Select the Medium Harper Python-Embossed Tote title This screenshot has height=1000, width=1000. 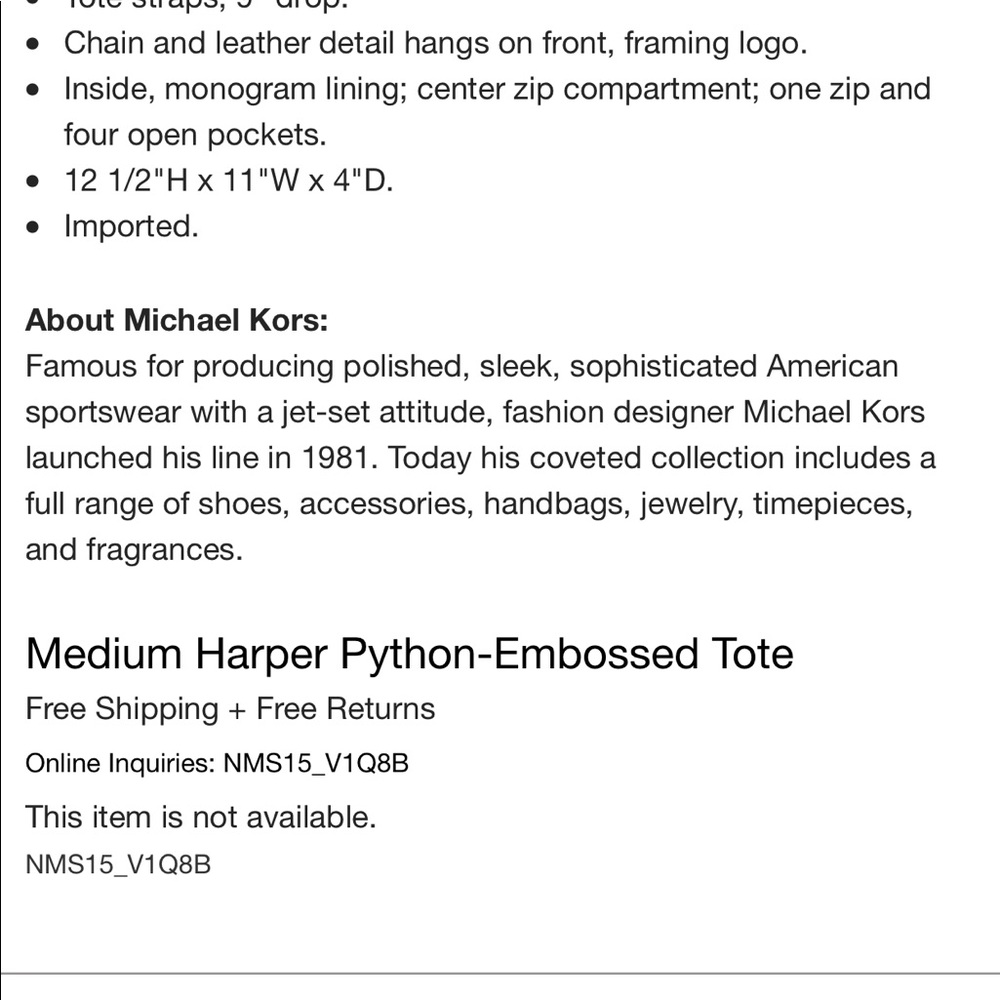[x=409, y=654]
